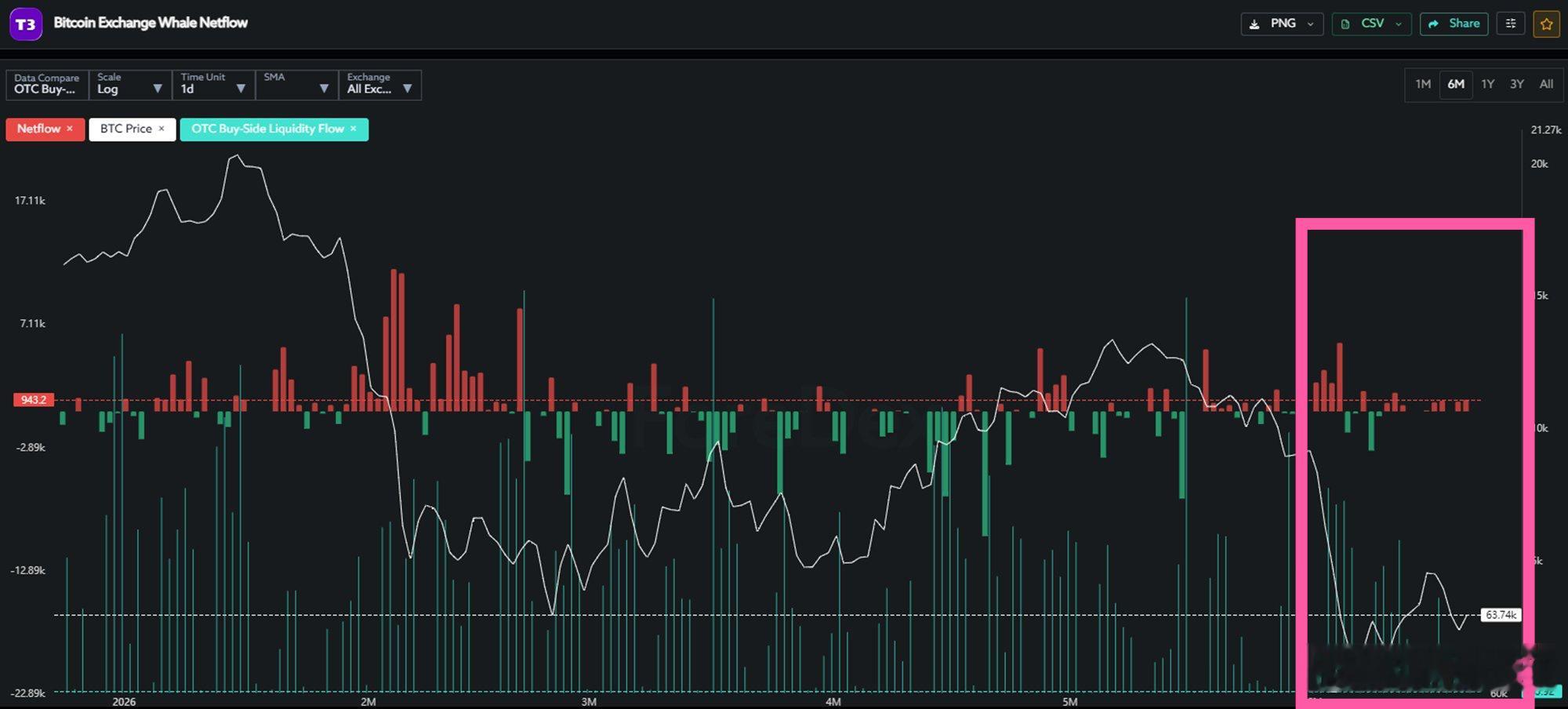Click the 5M date axis label

pyautogui.click(x=1070, y=702)
